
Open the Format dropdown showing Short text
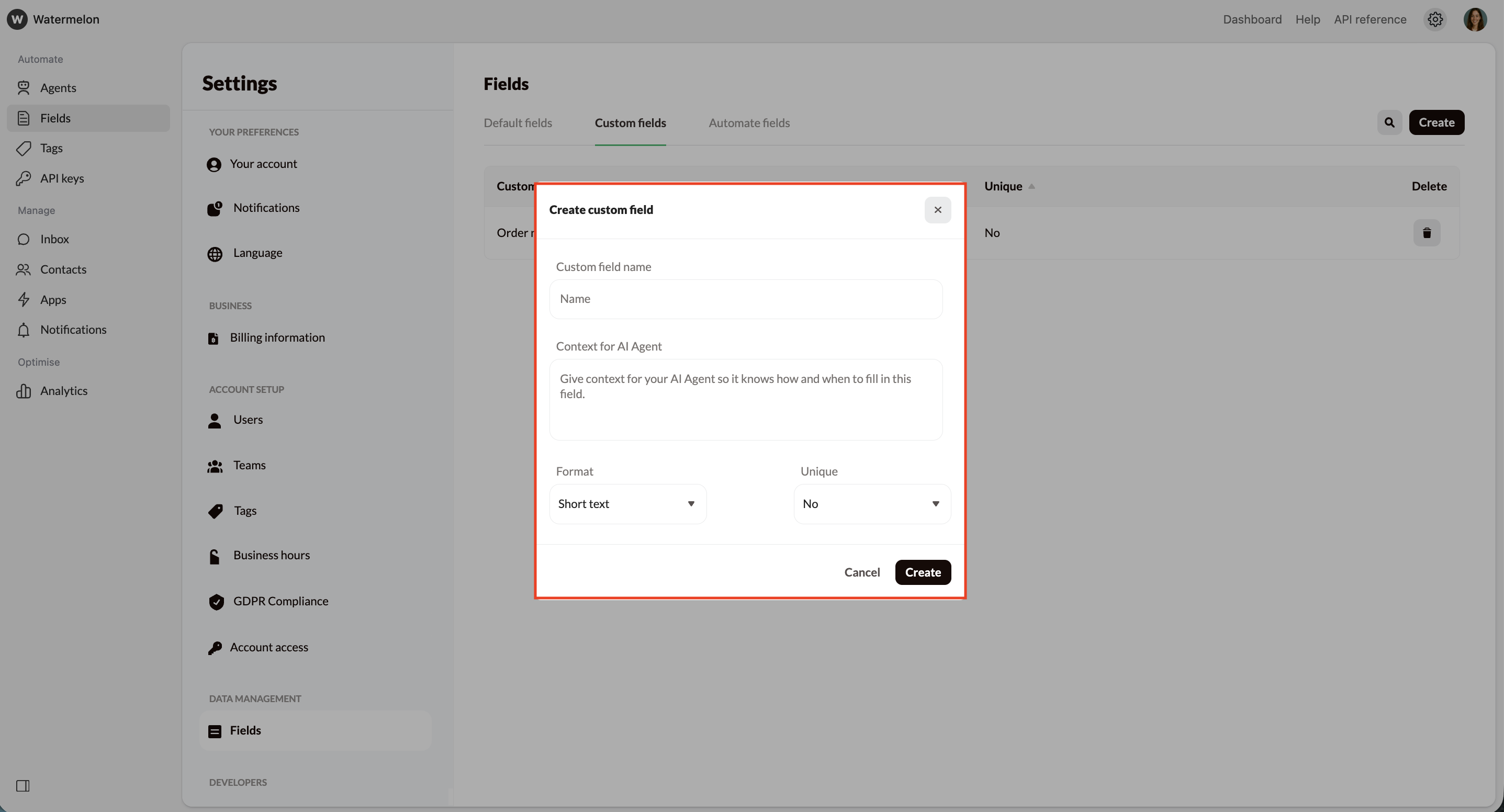tap(627, 503)
